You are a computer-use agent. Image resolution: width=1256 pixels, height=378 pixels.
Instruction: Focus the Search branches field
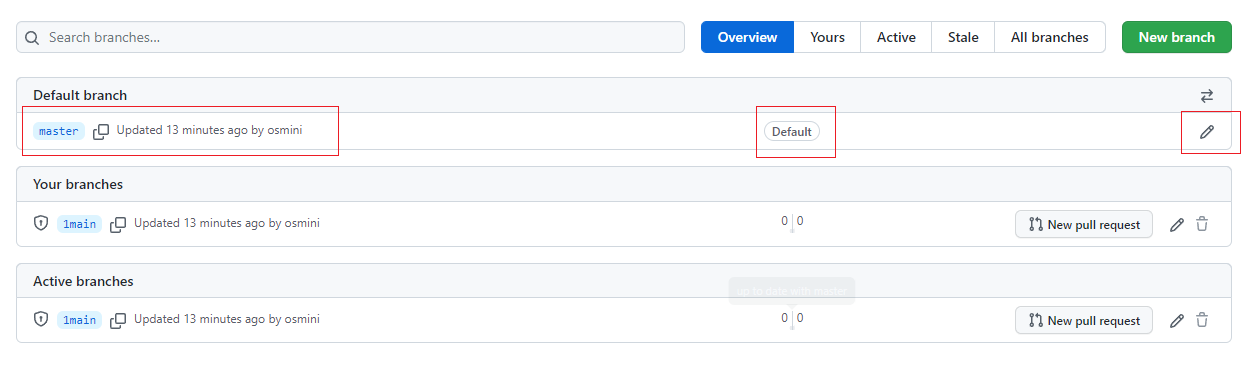coord(350,37)
